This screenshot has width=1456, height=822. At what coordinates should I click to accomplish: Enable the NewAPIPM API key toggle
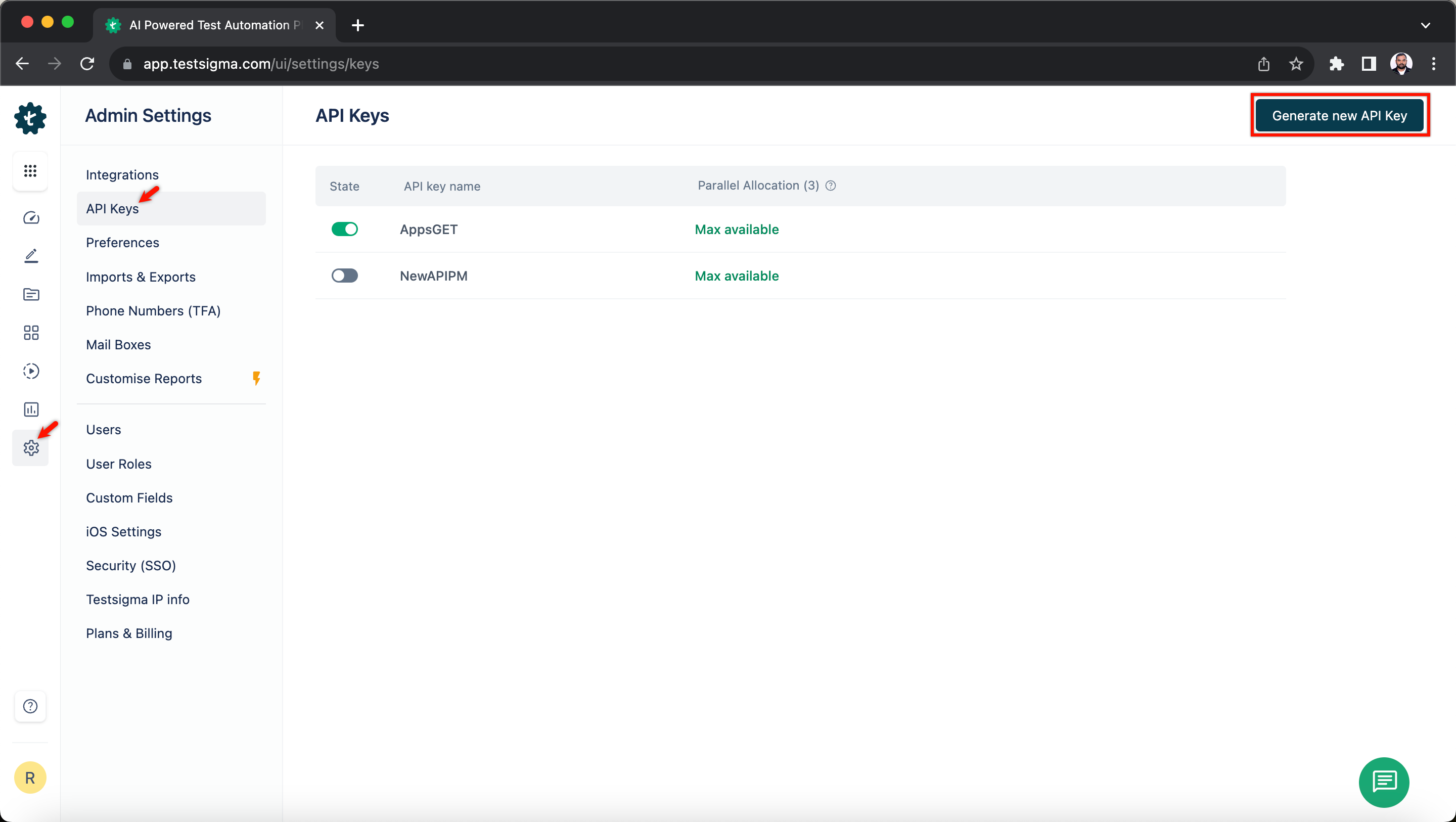point(345,276)
